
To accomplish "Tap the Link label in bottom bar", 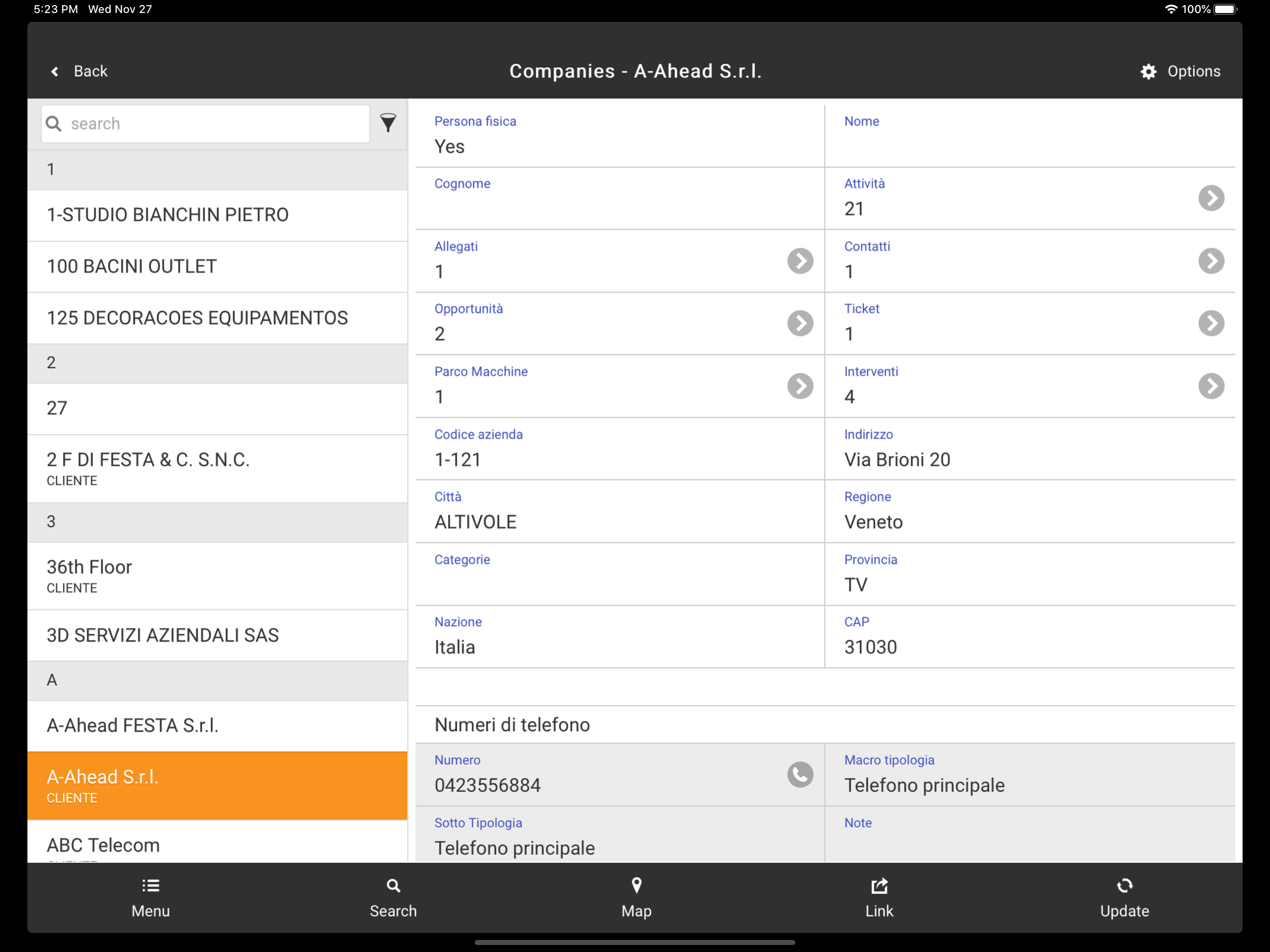I will [x=879, y=911].
